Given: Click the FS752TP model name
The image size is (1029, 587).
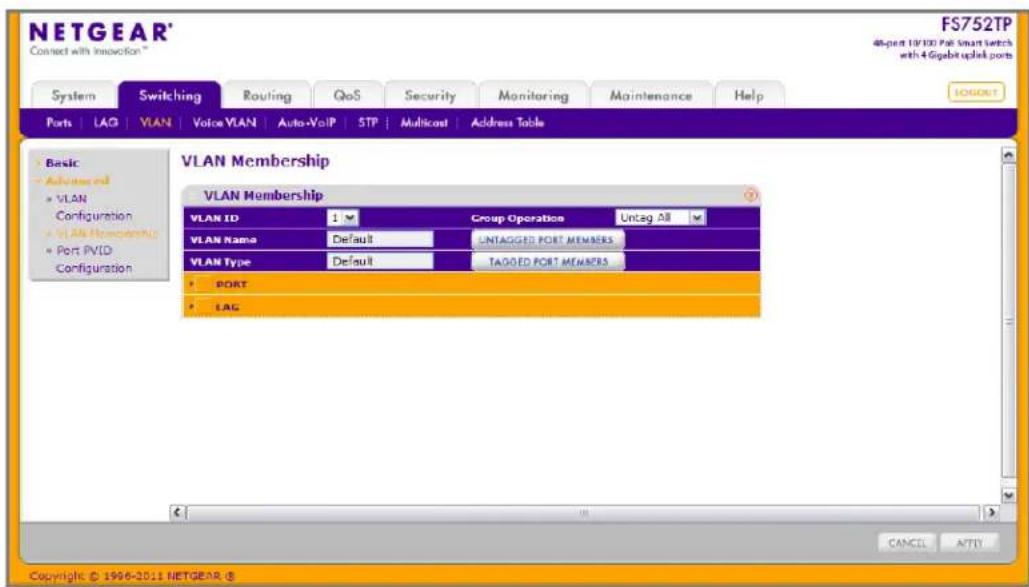Looking at the screenshot, I should pyautogui.click(x=976, y=26).
